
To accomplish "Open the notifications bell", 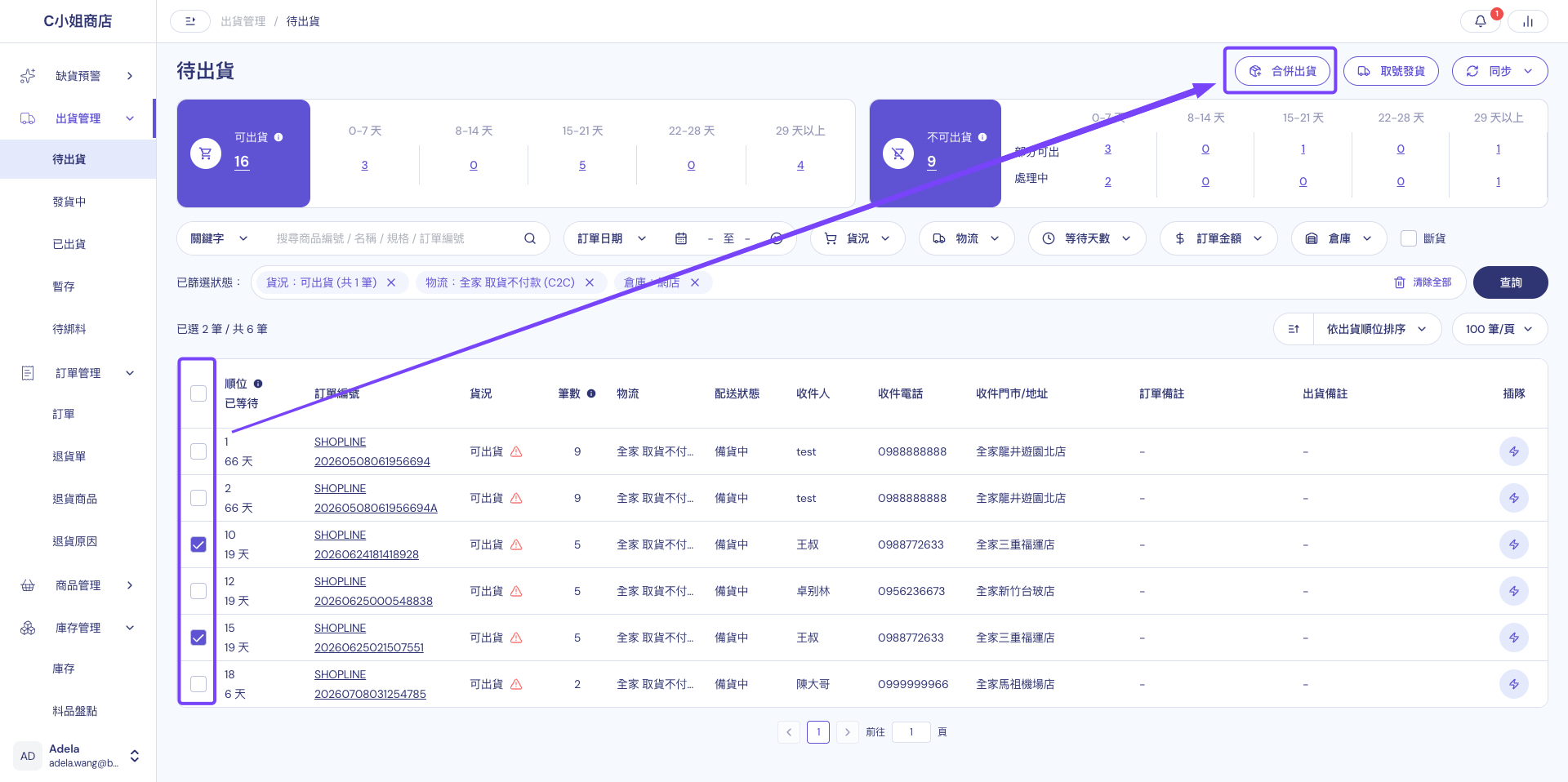I will (1480, 21).
